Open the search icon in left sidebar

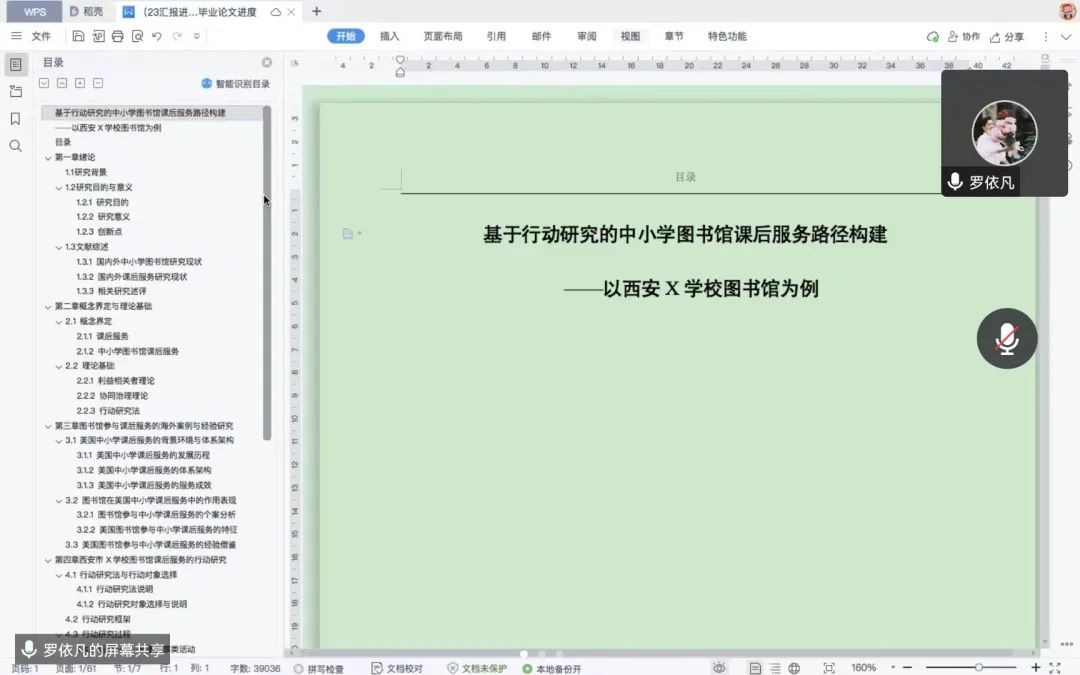click(15, 146)
